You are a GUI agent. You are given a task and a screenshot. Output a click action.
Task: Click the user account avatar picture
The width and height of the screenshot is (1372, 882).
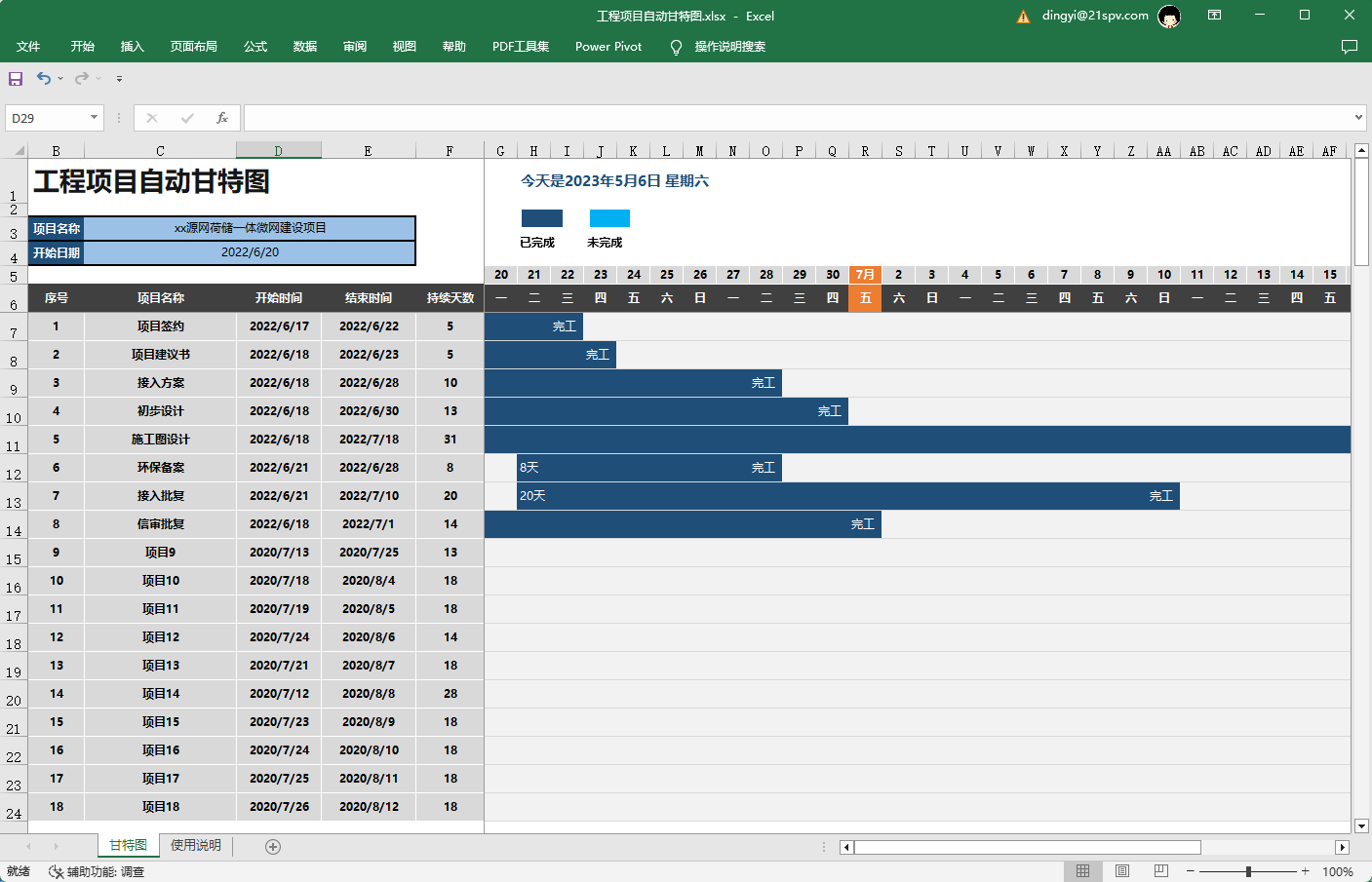point(1169,16)
